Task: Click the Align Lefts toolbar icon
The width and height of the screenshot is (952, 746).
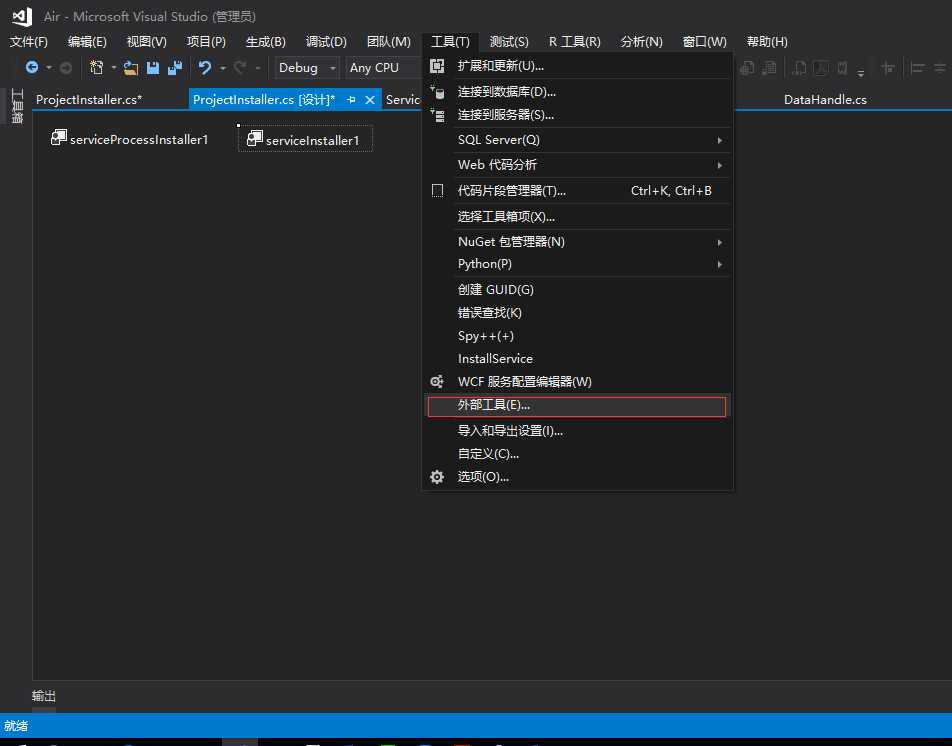Action: 918,68
